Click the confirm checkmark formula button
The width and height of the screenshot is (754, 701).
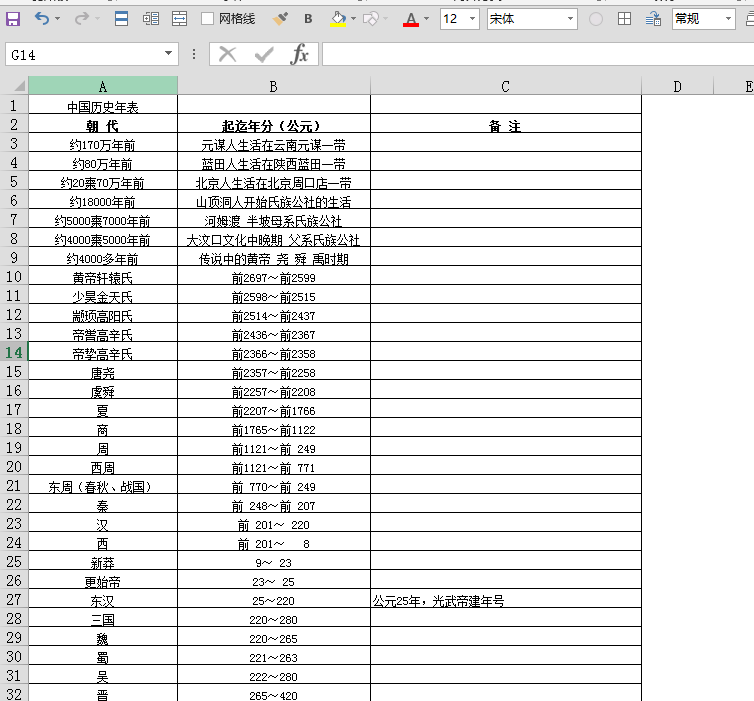point(264,54)
